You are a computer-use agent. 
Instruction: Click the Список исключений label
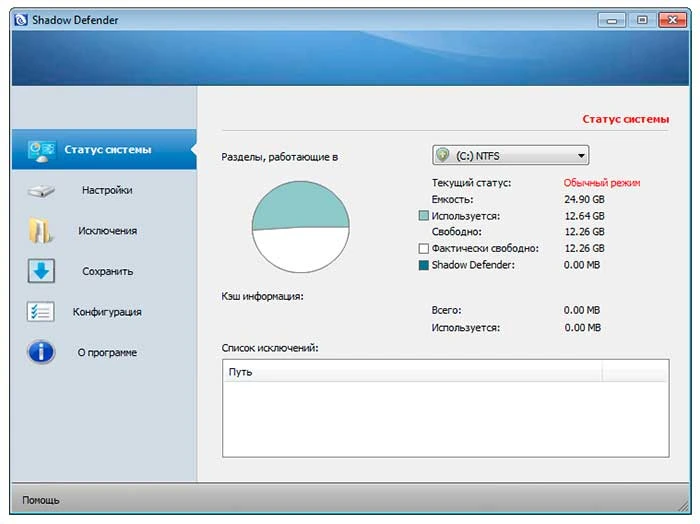(x=270, y=348)
